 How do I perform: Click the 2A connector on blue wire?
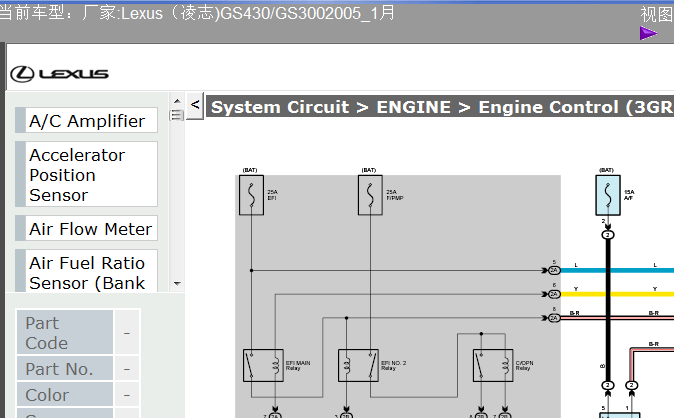click(554, 270)
